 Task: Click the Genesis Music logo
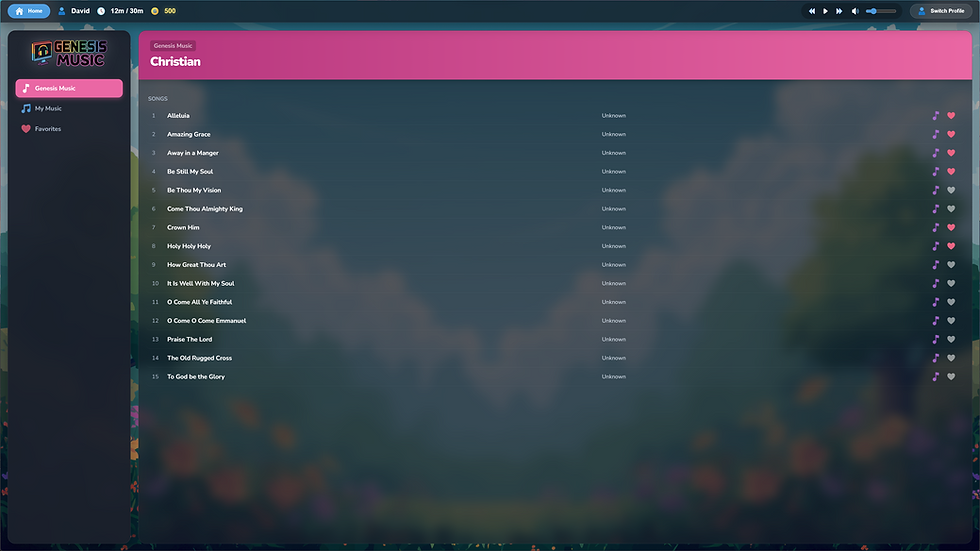coord(69,53)
